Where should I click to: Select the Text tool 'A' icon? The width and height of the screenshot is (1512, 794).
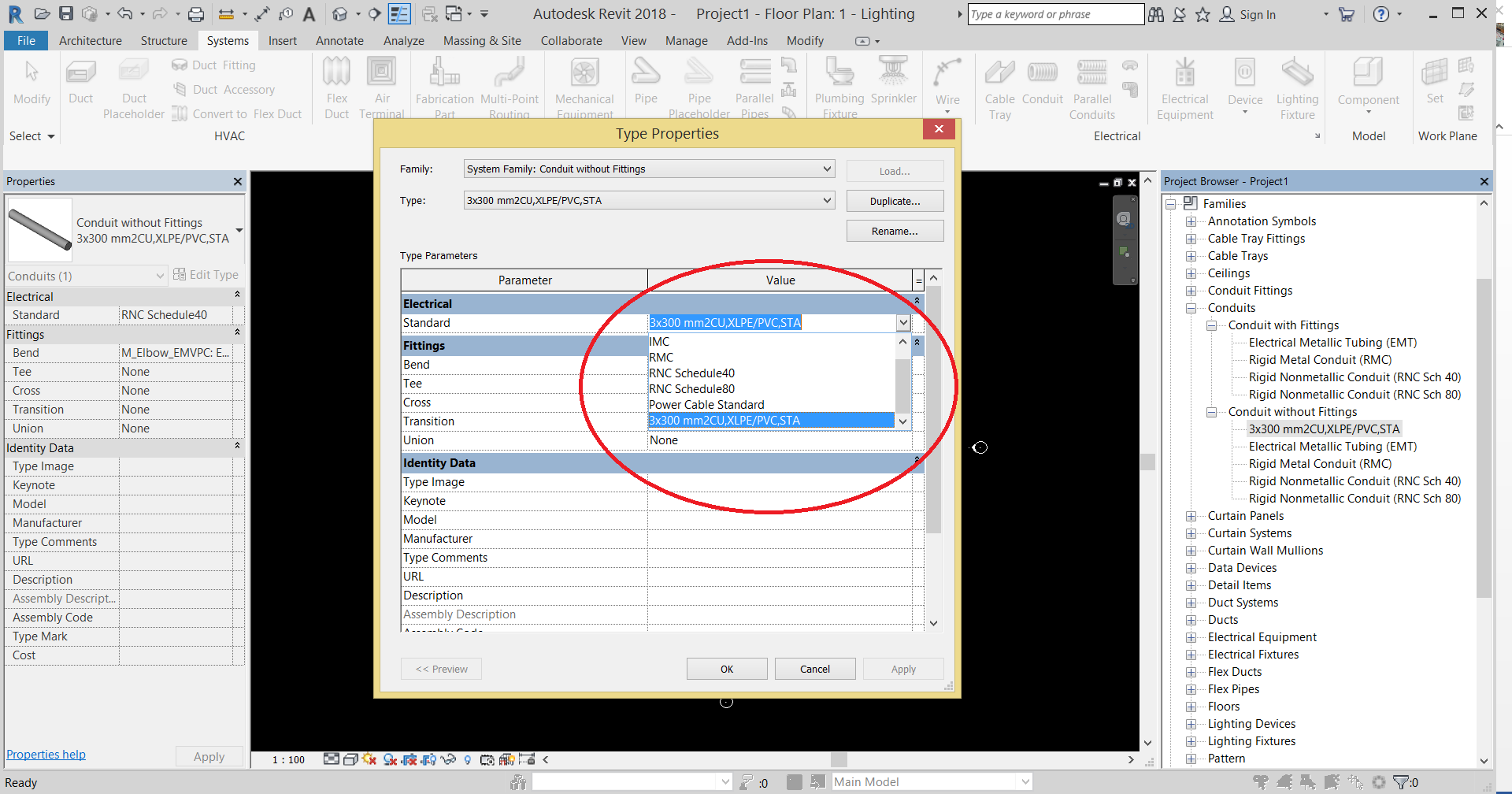pyautogui.click(x=309, y=13)
